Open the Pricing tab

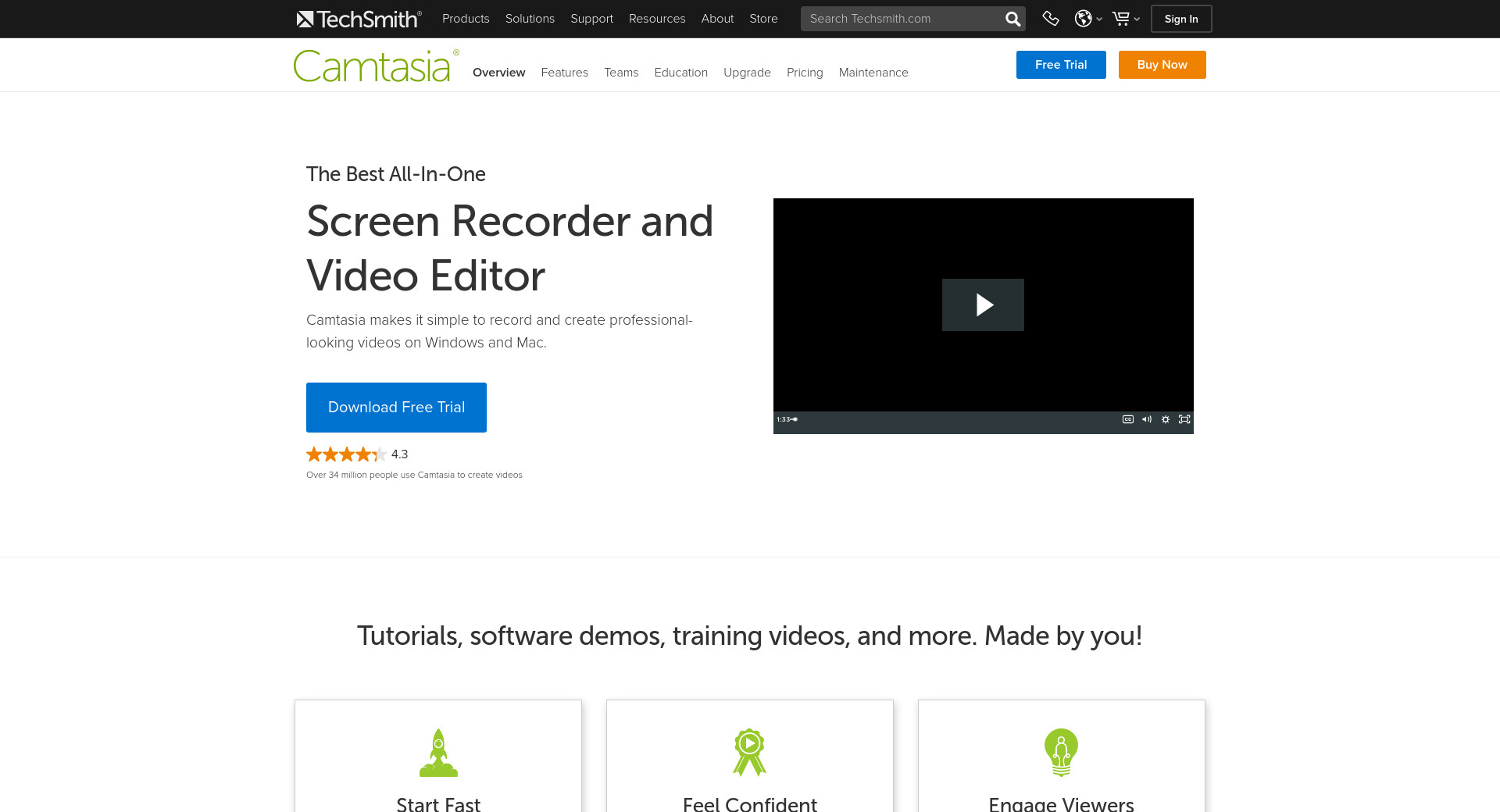click(805, 73)
